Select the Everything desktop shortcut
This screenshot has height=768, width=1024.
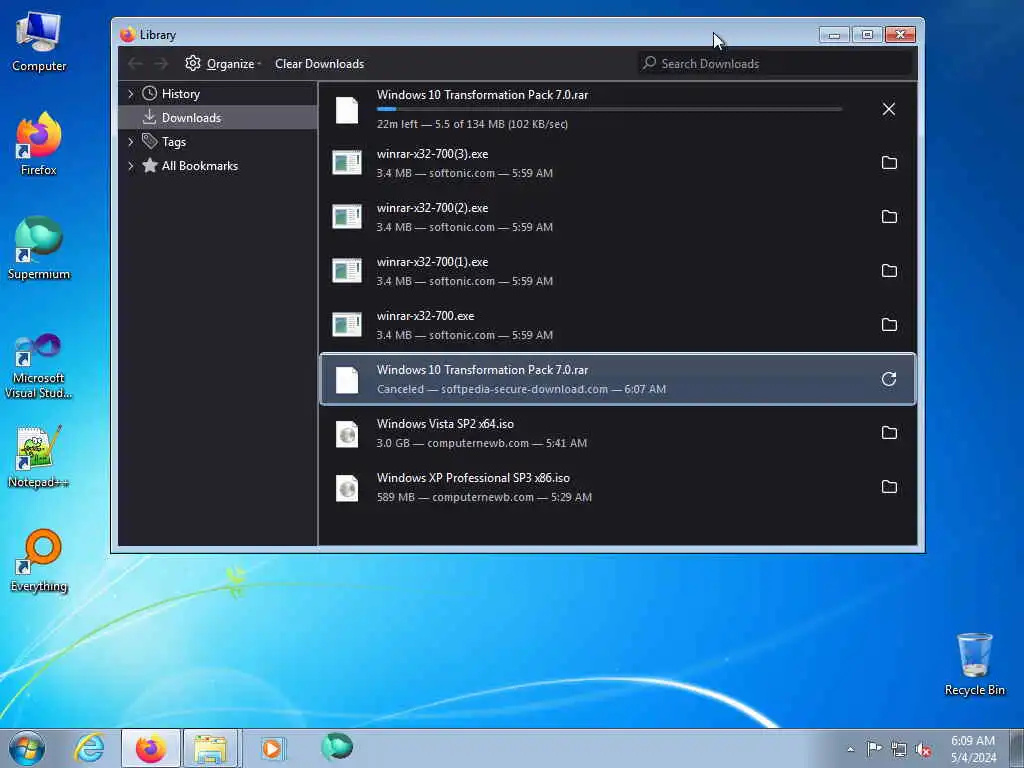click(39, 560)
